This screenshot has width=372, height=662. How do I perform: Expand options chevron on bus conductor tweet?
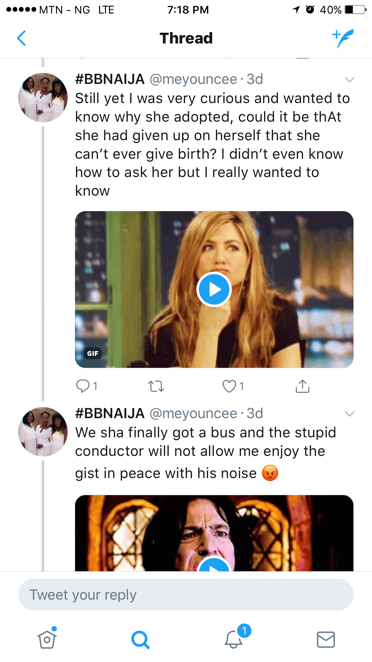click(x=350, y=414)
